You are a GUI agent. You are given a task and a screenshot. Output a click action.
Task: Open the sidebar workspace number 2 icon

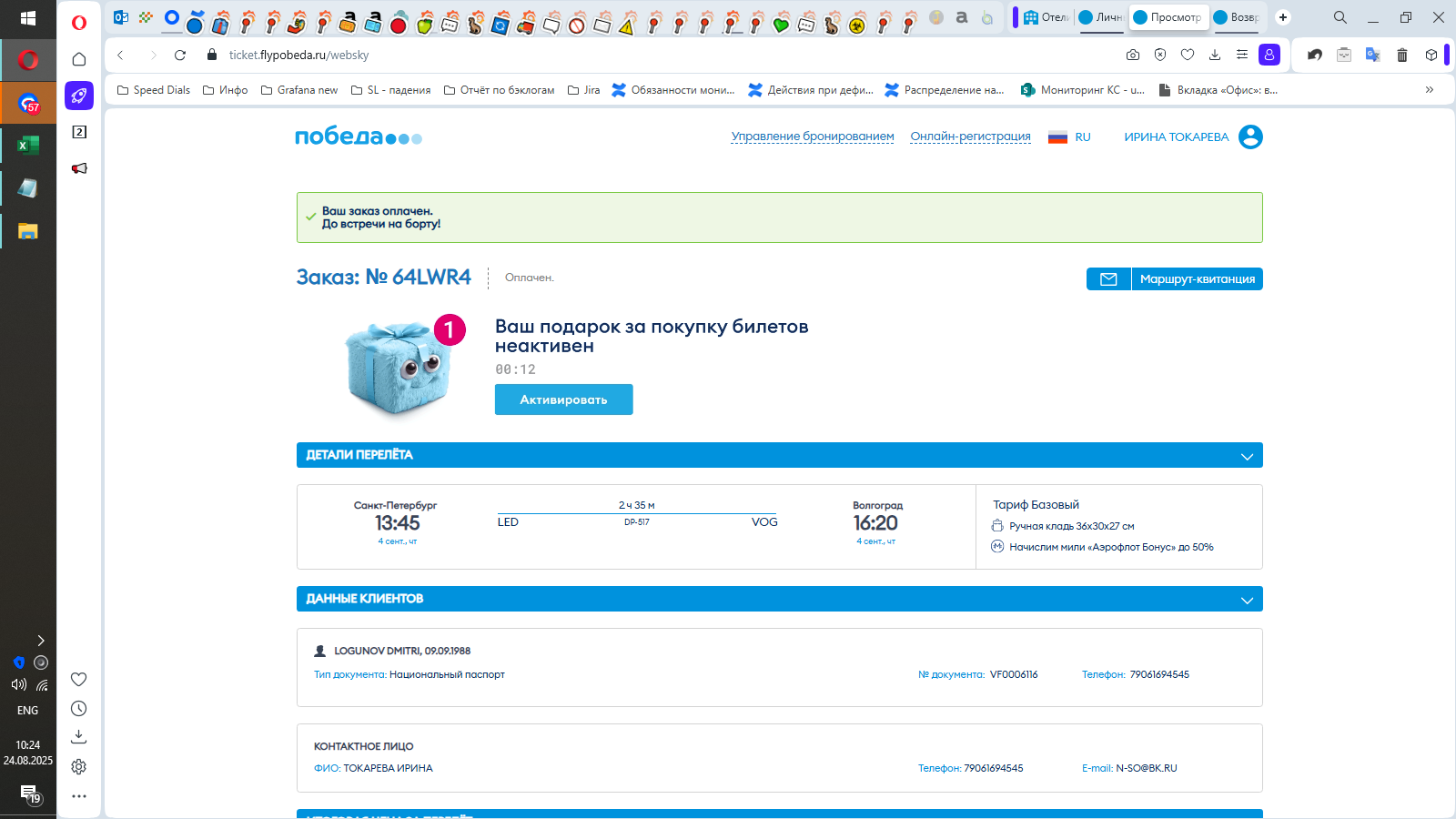click(x=79, y=132)
